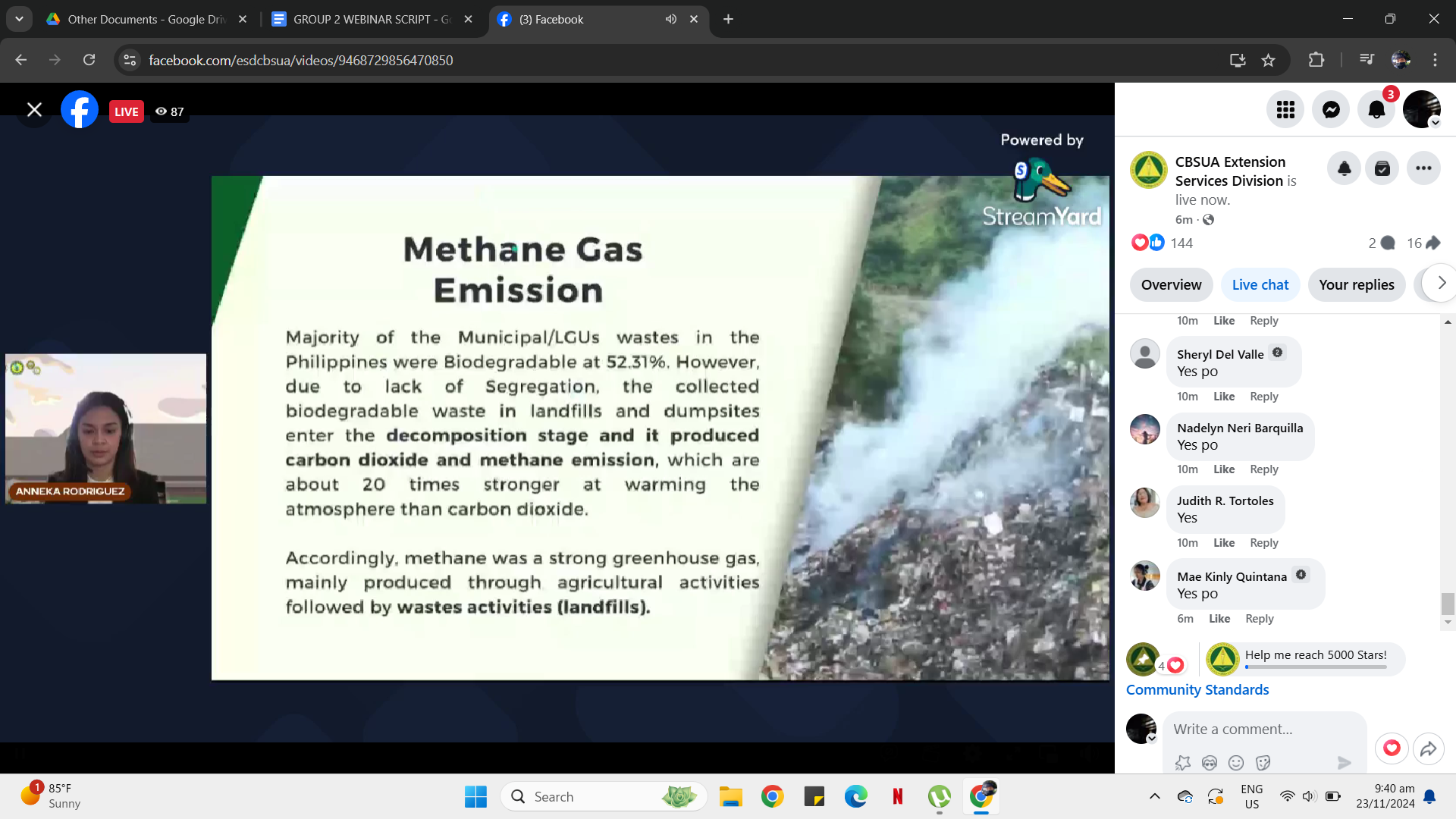Click Reply under Mae Kinly Quintana's comment
Screen dimensions: 1456x819
(1259, 619)
